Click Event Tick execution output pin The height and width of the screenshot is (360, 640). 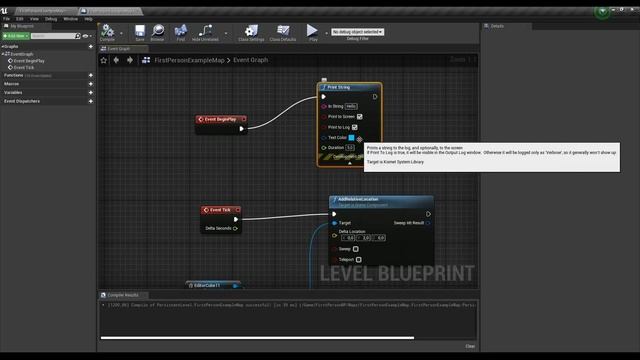pos(236,219)
